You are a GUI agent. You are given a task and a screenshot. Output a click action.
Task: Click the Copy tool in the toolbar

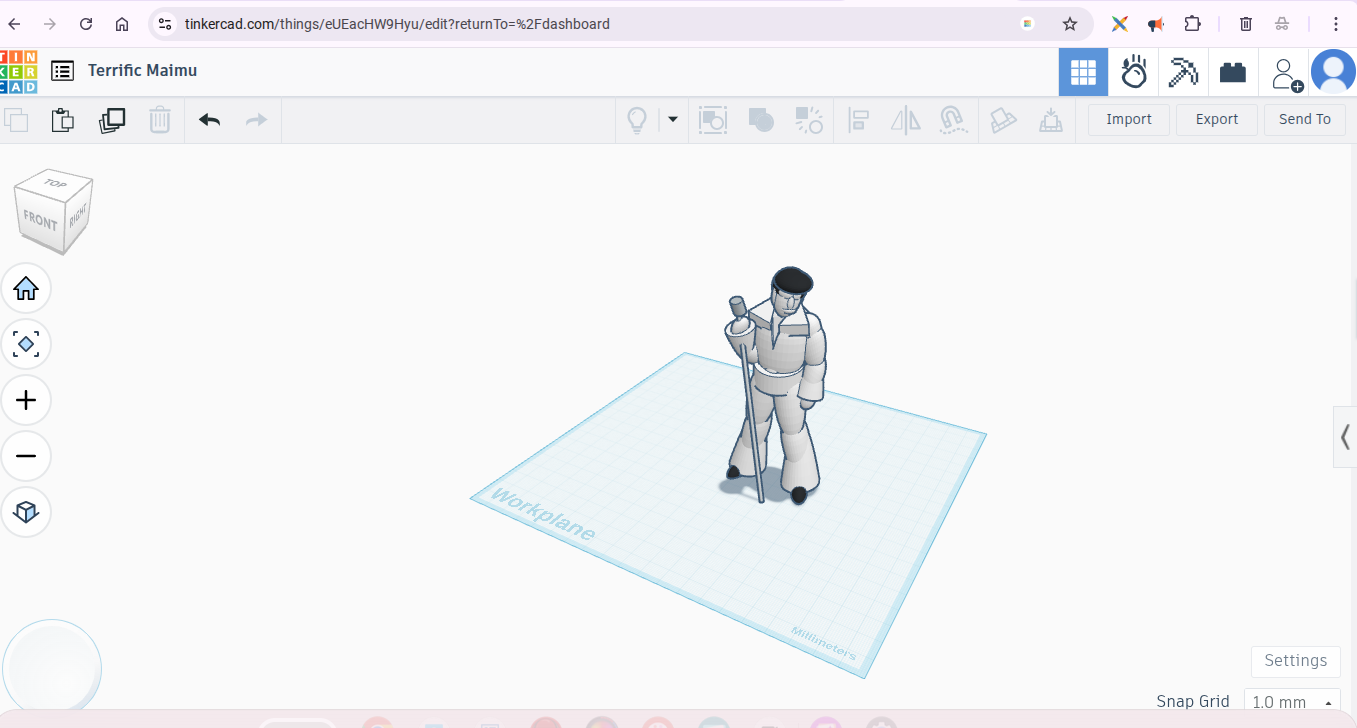(x=17, y=120)
